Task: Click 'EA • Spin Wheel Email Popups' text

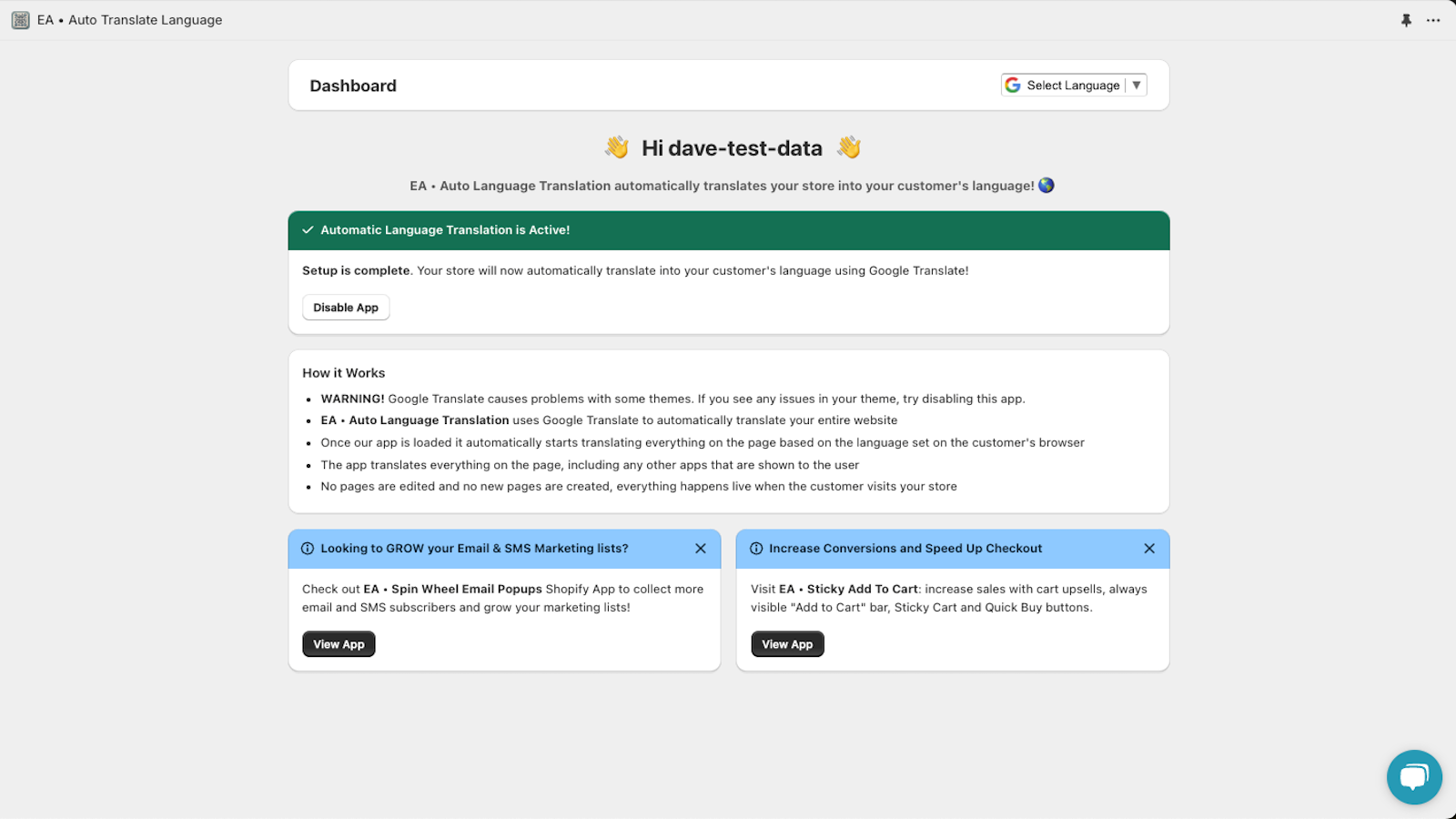Action: (x=453, y=589)
